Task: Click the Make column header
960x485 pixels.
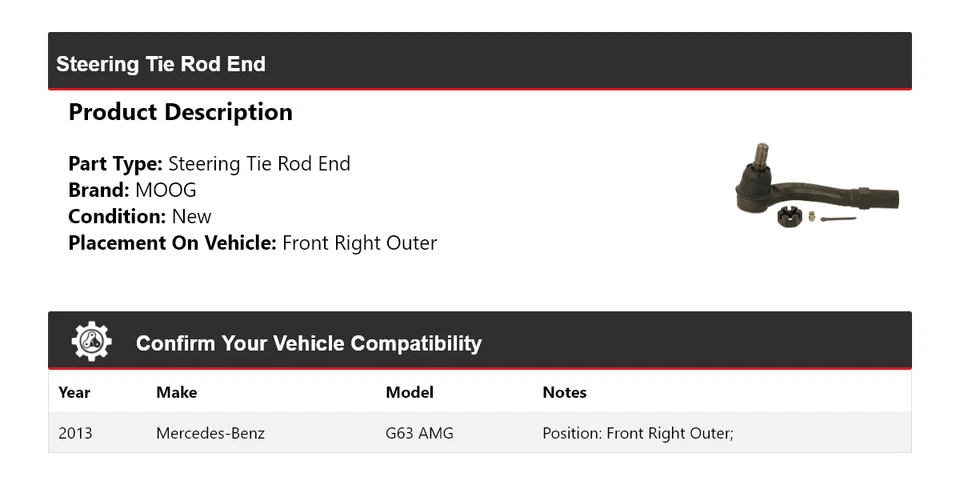Action: pyautogui.click(x=176, y=393)
